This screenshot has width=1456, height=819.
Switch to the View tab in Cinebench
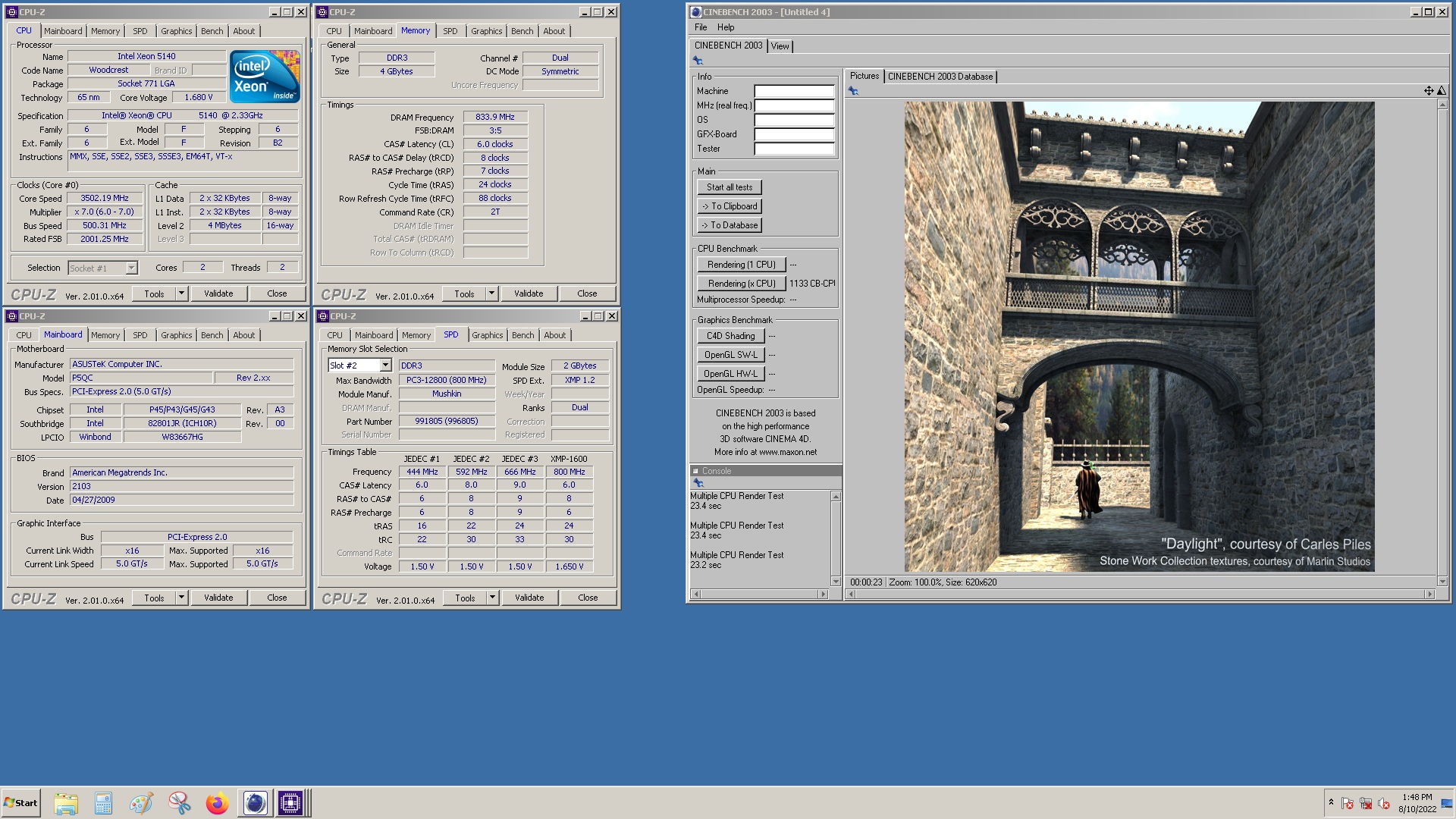[780, 46]
